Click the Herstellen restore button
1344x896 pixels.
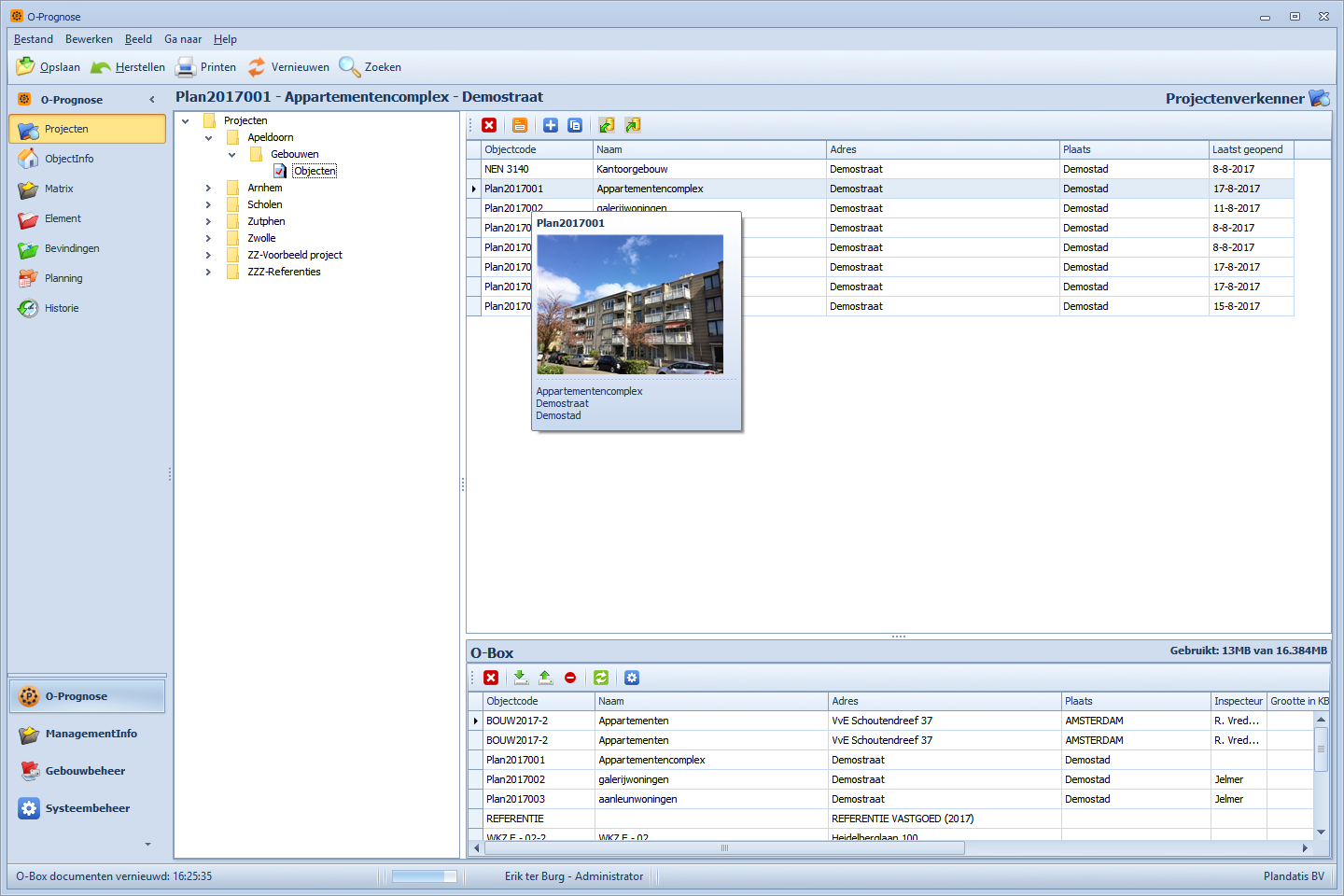pyautogui.click(x=128, y=66)
